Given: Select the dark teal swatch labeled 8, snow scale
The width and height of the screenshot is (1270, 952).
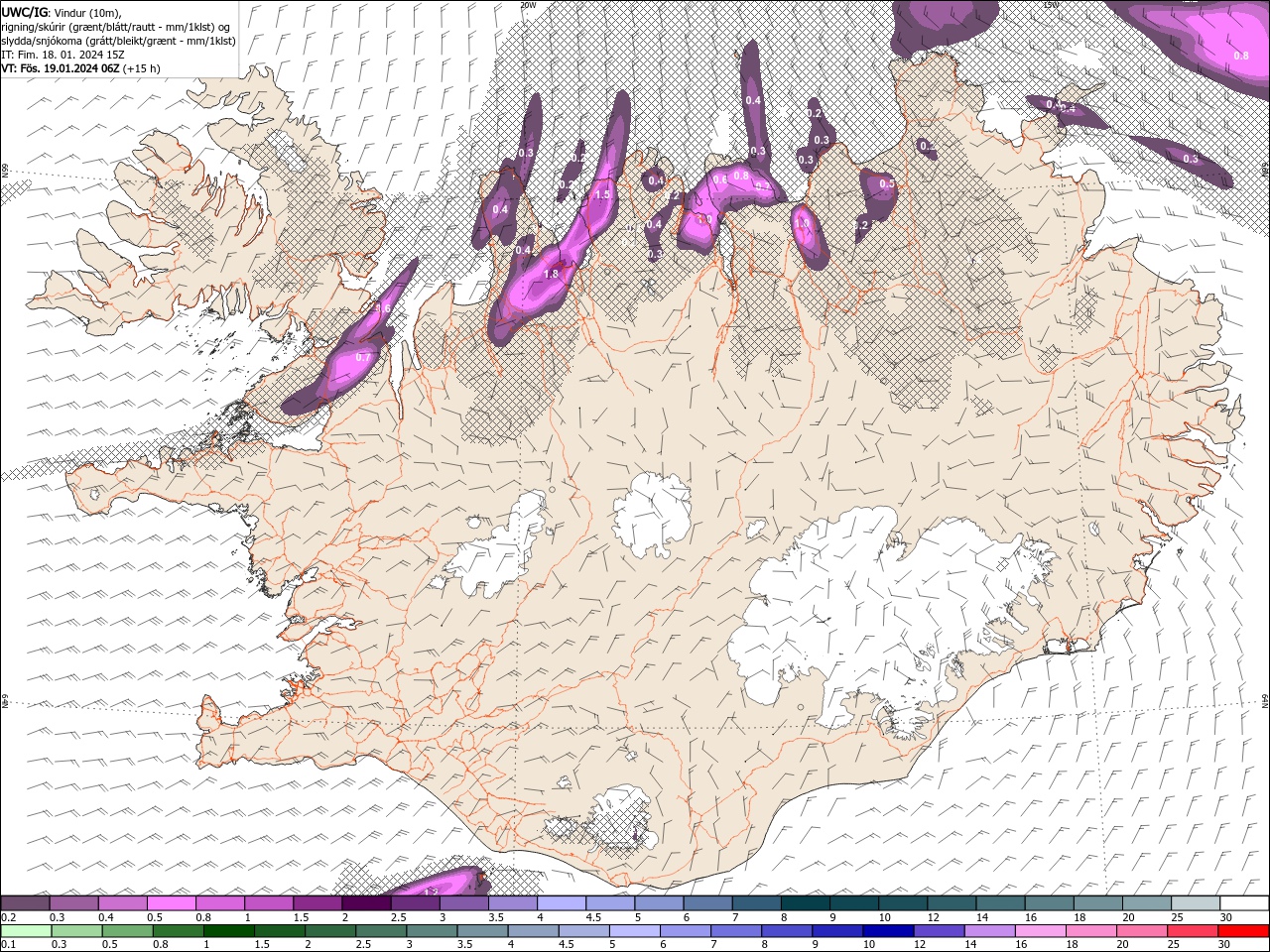Looking at the screenshot, I should click(x=805, y=903).
